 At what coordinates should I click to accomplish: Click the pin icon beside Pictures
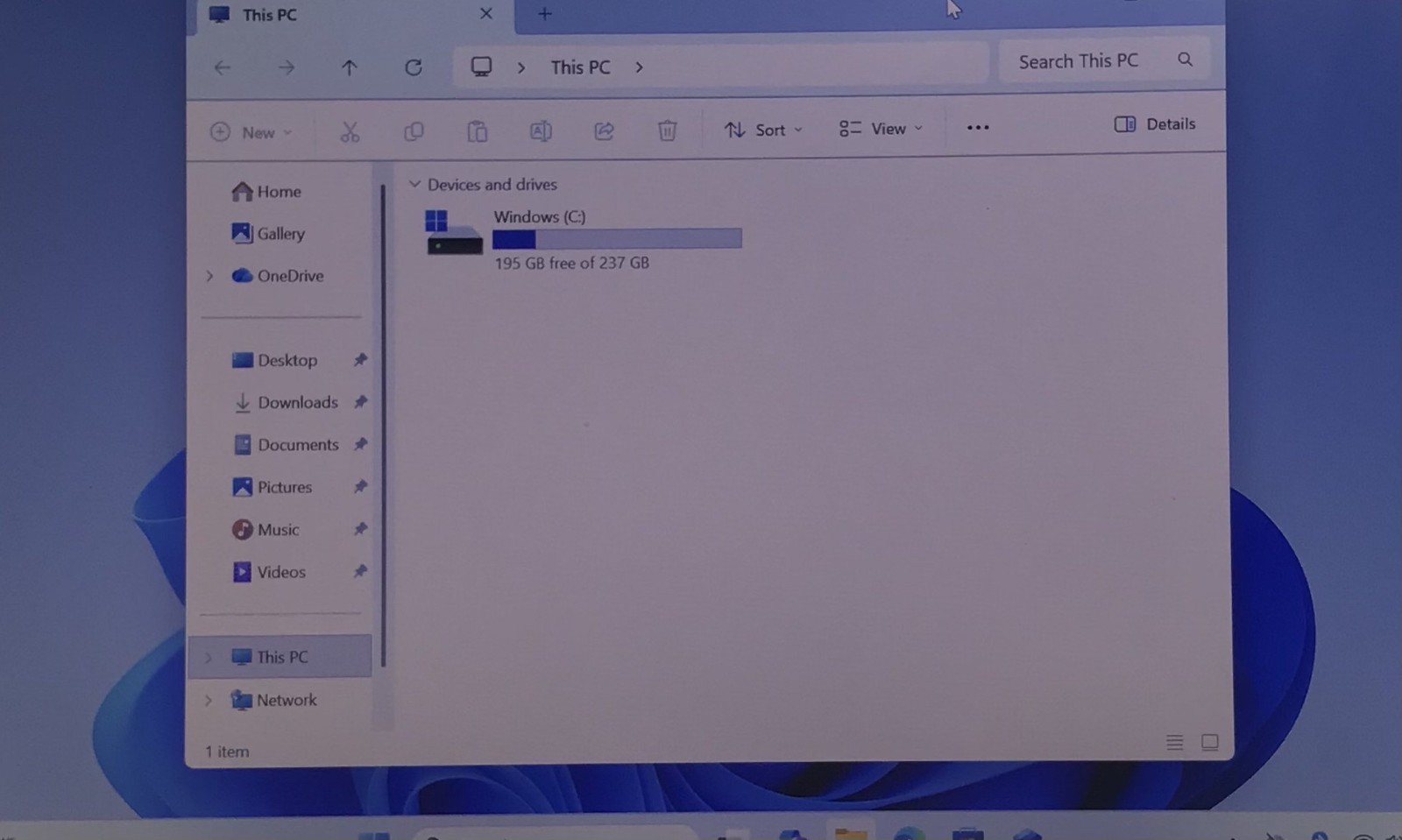[x=360, y=486]
